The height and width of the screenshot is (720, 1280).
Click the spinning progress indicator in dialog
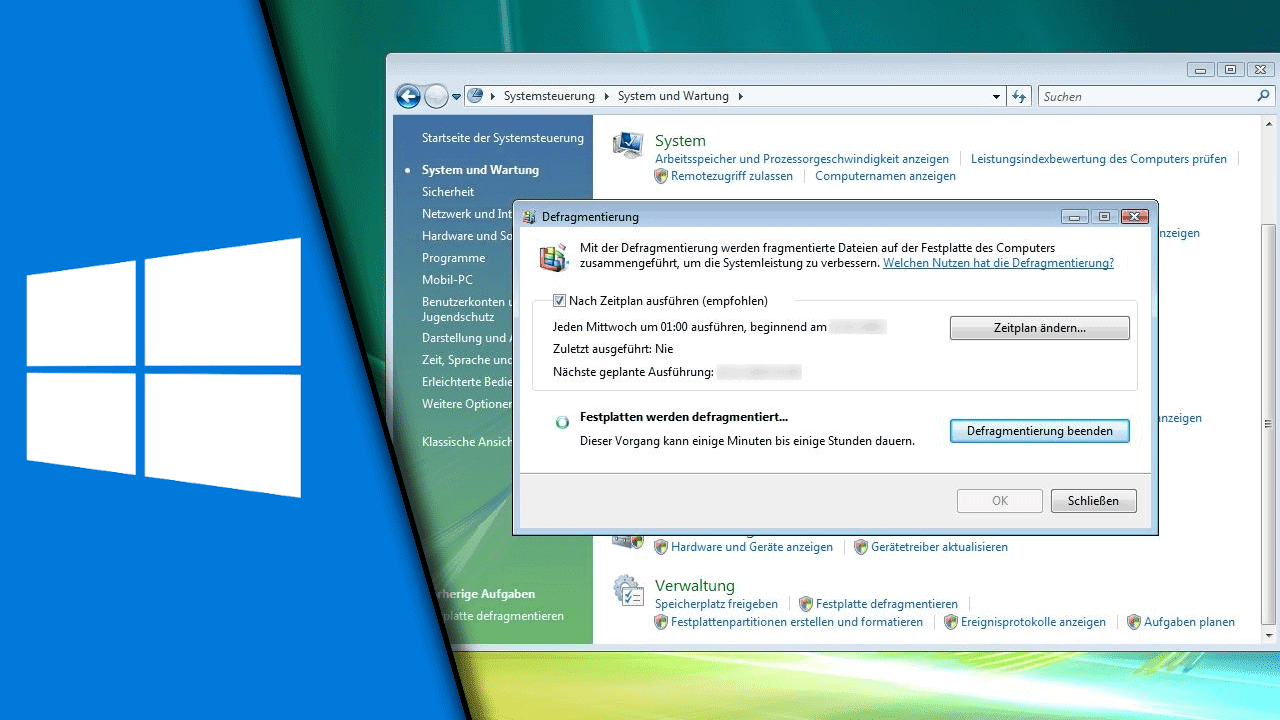(563, 423)
